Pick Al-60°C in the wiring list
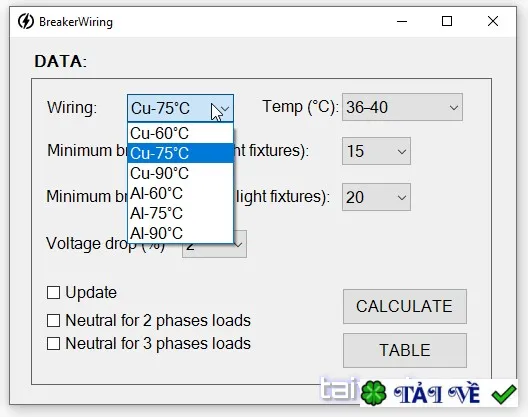 click(180, 193)
